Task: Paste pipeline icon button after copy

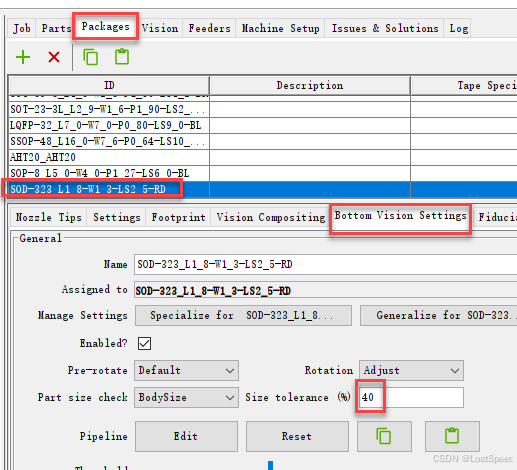Action: [452, 436]
